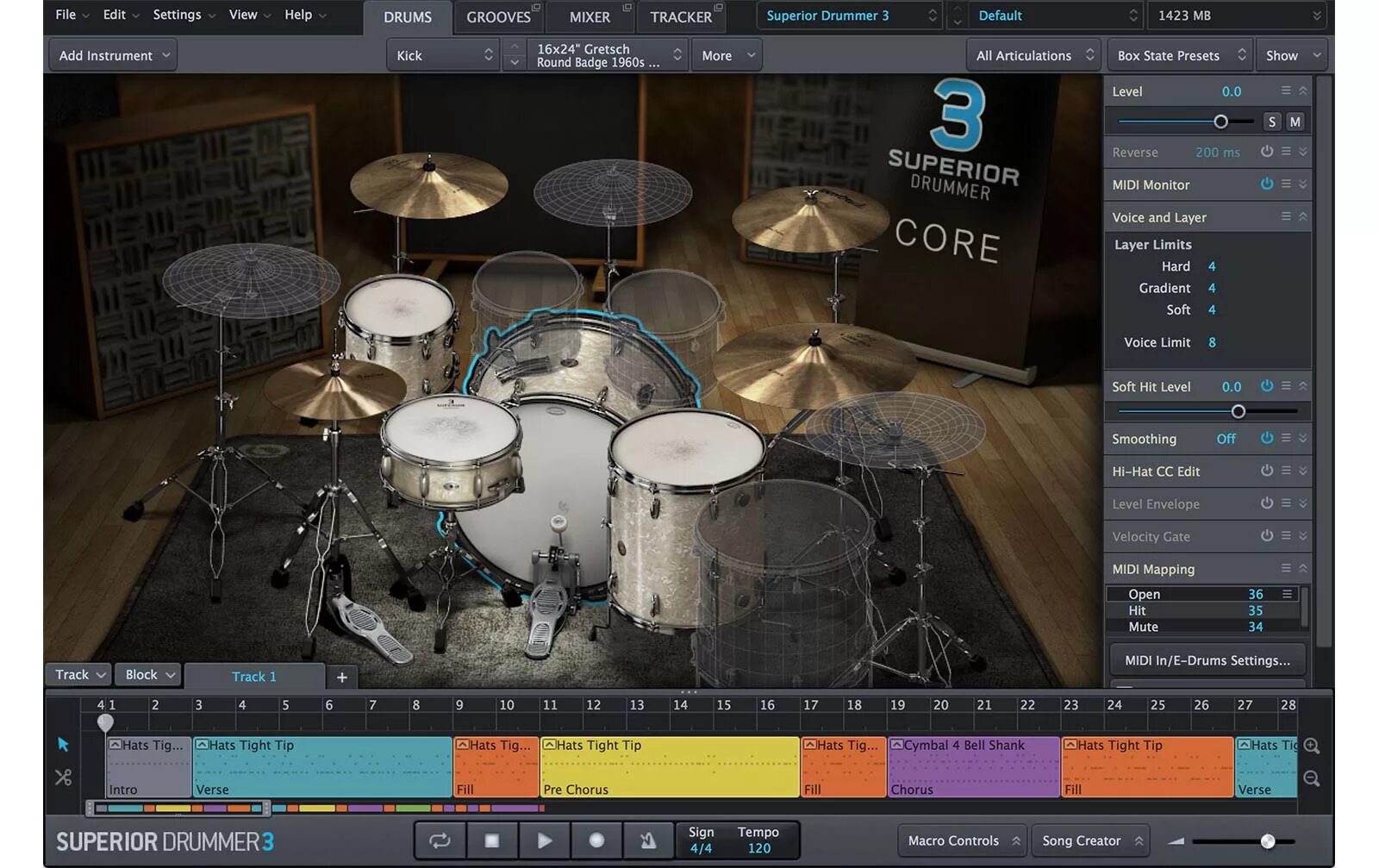Image resolution: width=1379 pixels, height=868 pixels.
Task: Open MIDI In/E-Drums Settings
Action: (1207, 660)
